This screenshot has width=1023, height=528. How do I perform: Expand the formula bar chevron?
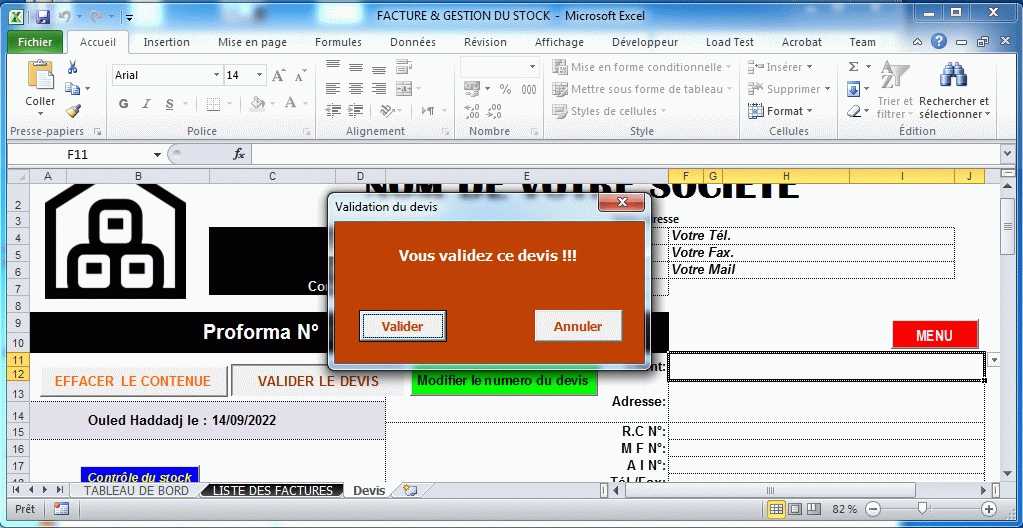coord(1007,154)
